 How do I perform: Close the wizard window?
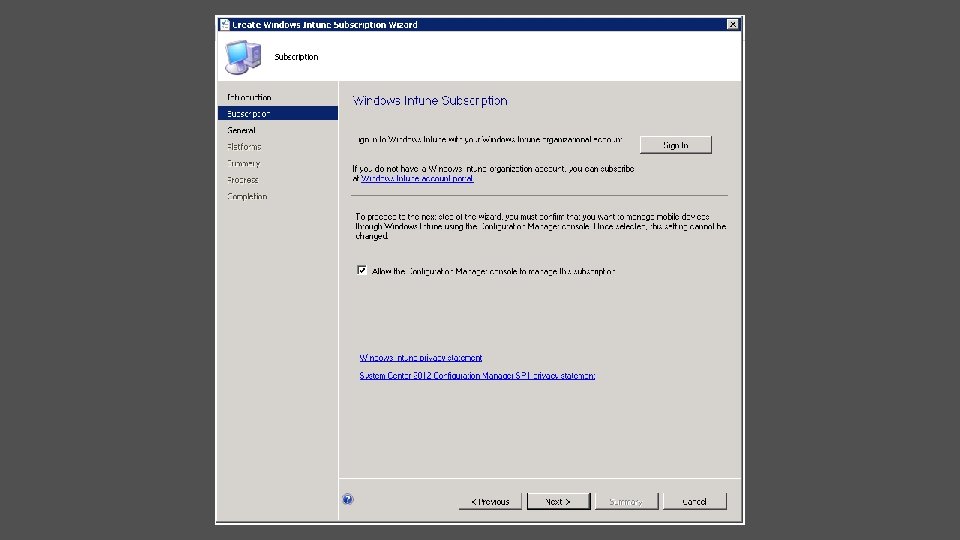tap(732, 24)
